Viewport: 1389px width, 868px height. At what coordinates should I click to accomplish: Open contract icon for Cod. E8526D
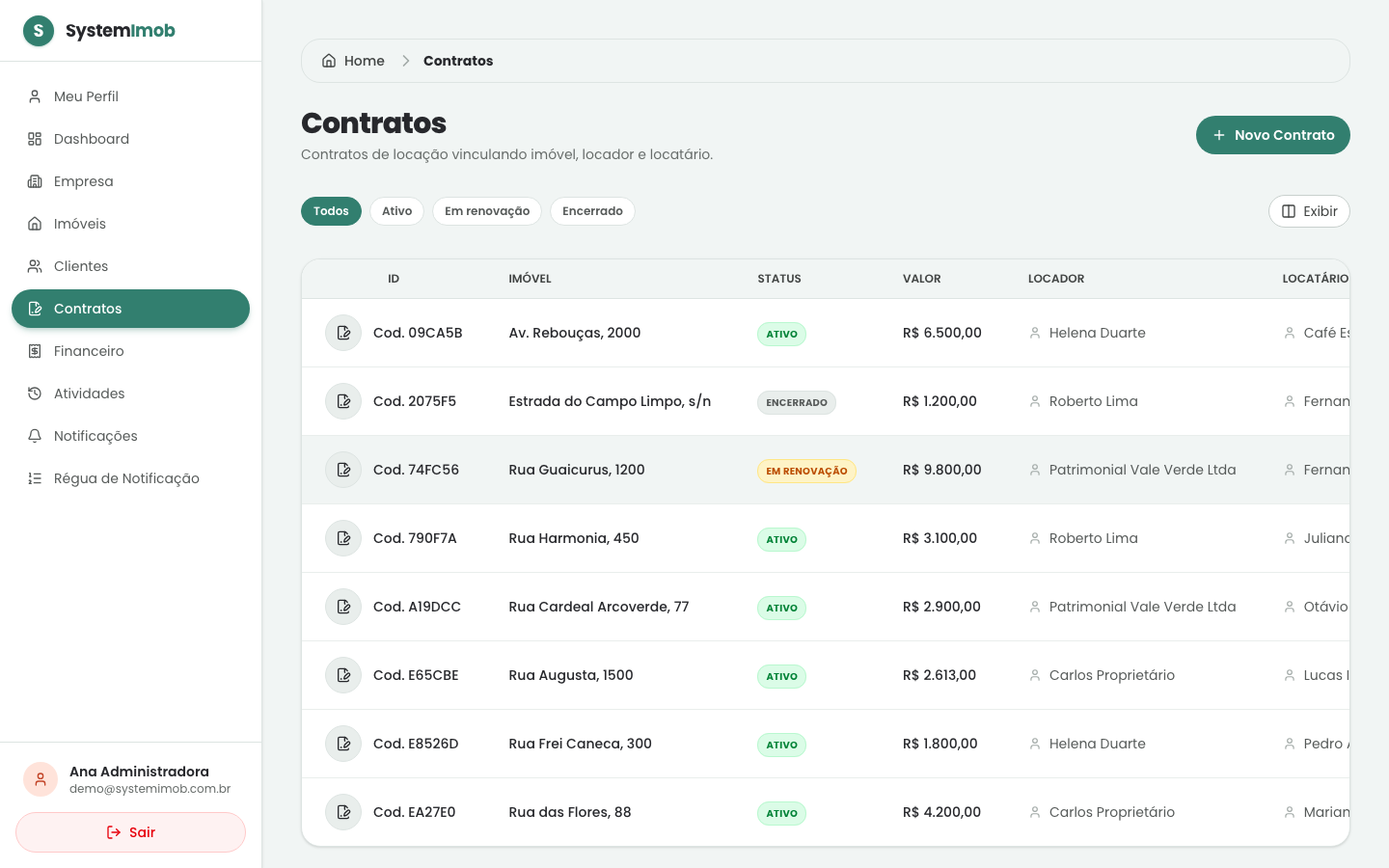coord(343,744)
